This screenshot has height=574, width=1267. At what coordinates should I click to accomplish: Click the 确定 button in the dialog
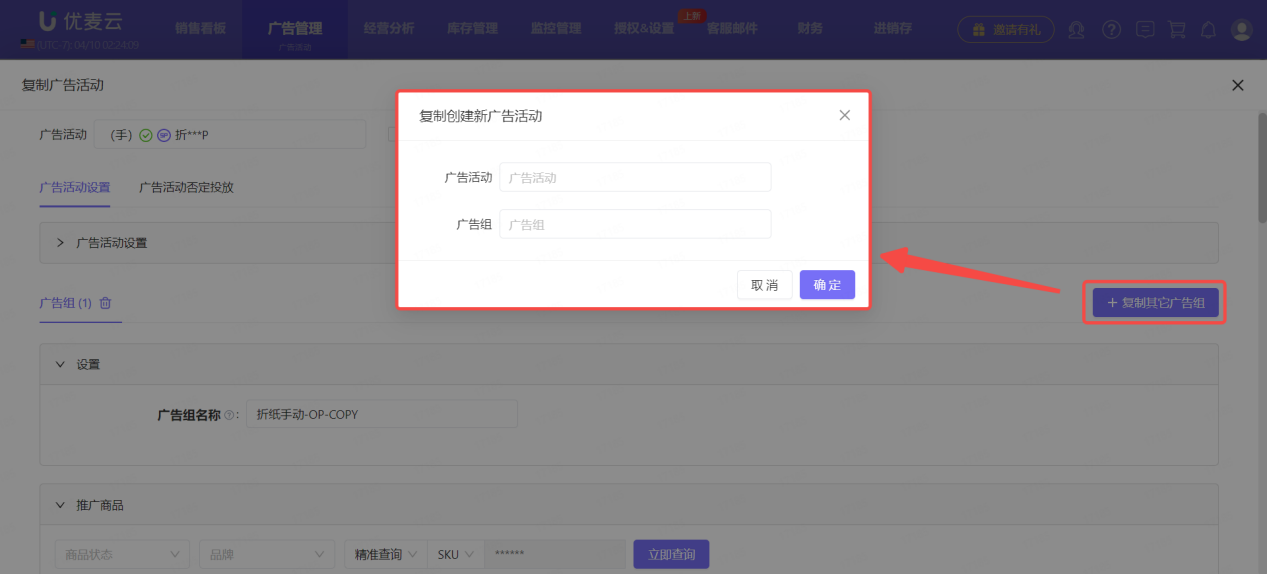[x=827, y=285]
